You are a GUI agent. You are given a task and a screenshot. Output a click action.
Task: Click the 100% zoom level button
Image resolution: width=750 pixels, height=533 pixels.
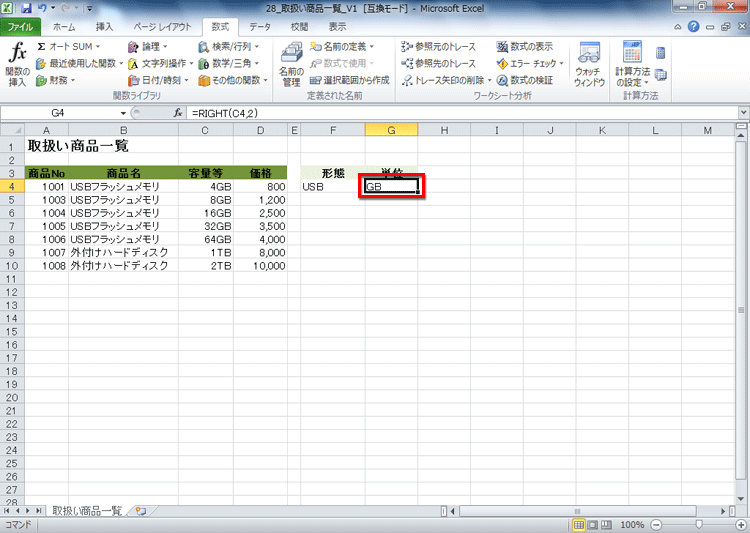[631, 525]
